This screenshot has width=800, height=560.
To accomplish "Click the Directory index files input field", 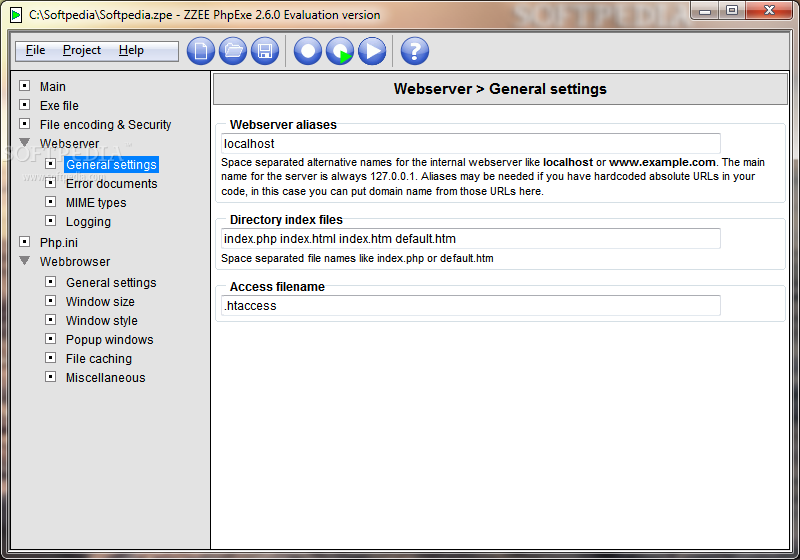I will click(471, 239).
